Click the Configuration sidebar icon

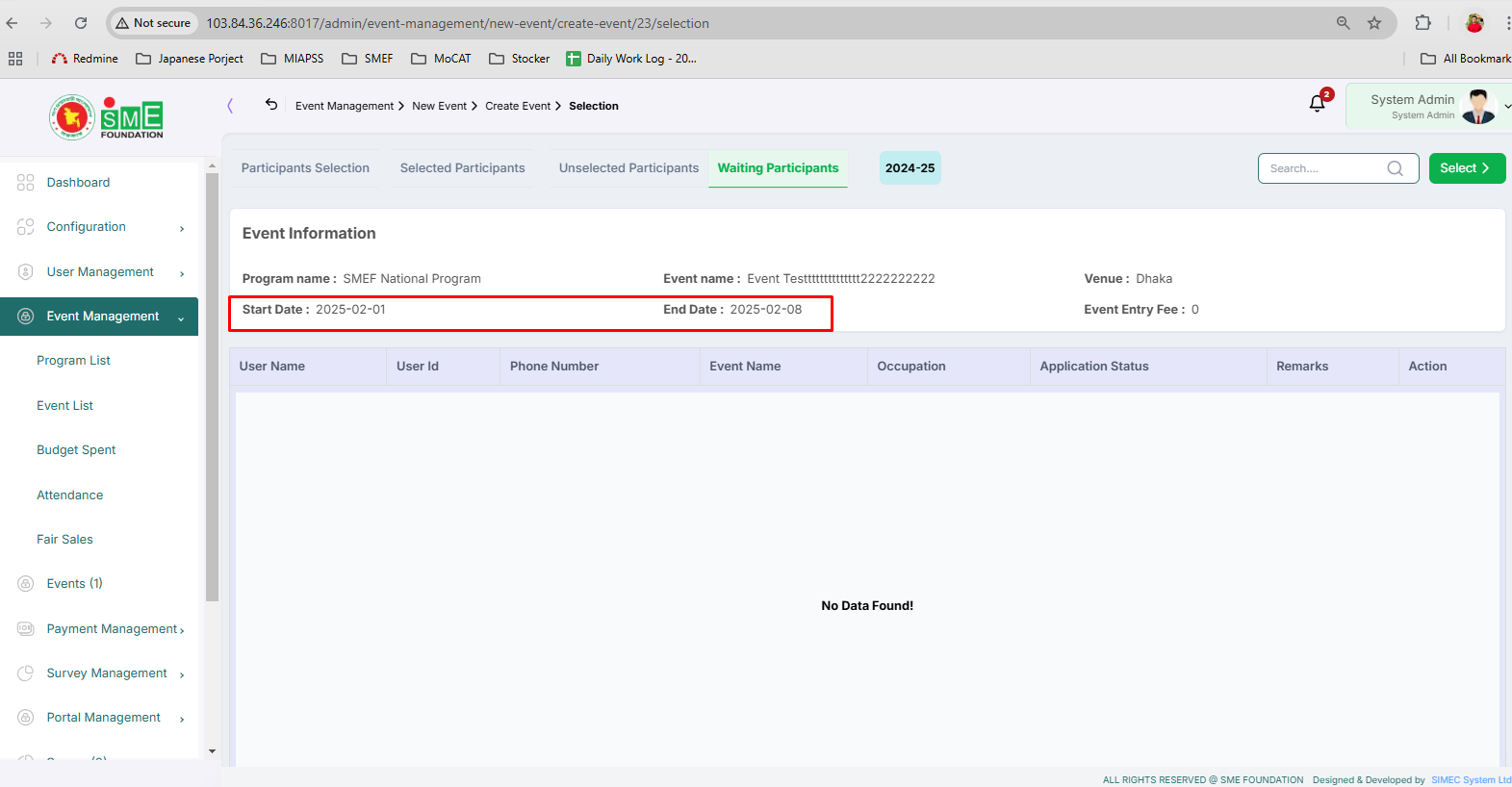click(26, 227)
